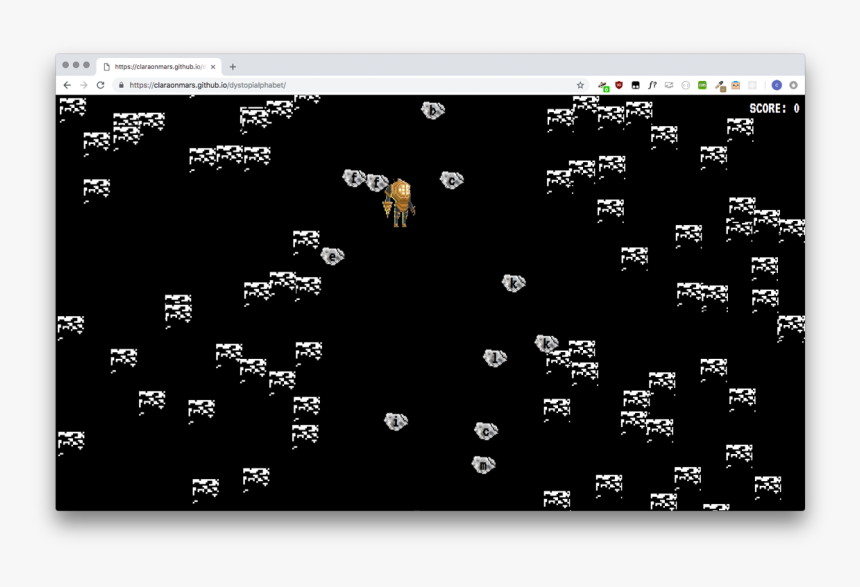This screenshot has width=860, height=587.
Task: Click the SCORE: 0 counter
Action: point(774,109)
